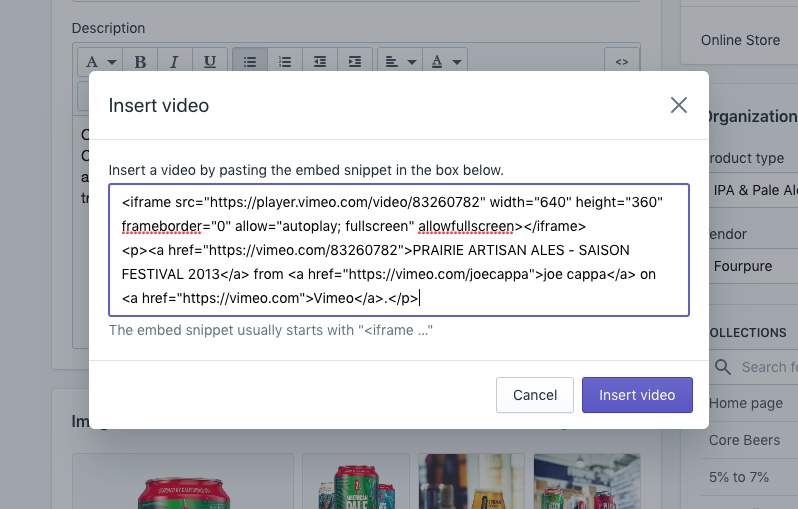Toggle underline formatting in description toolbar
The image size is (798, 509).
coord(210,62)
